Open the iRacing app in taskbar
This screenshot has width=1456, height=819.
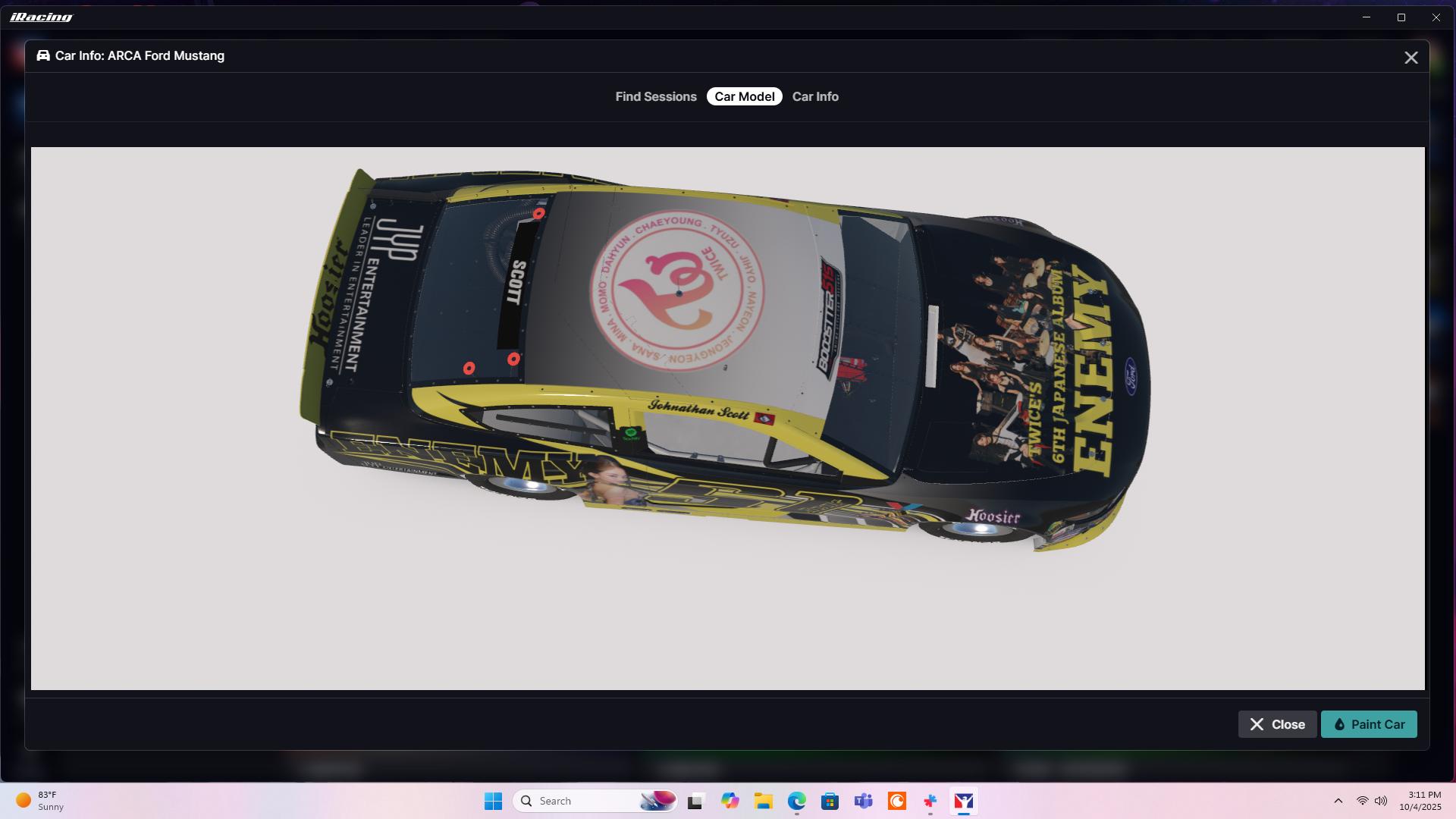(964, 801)
